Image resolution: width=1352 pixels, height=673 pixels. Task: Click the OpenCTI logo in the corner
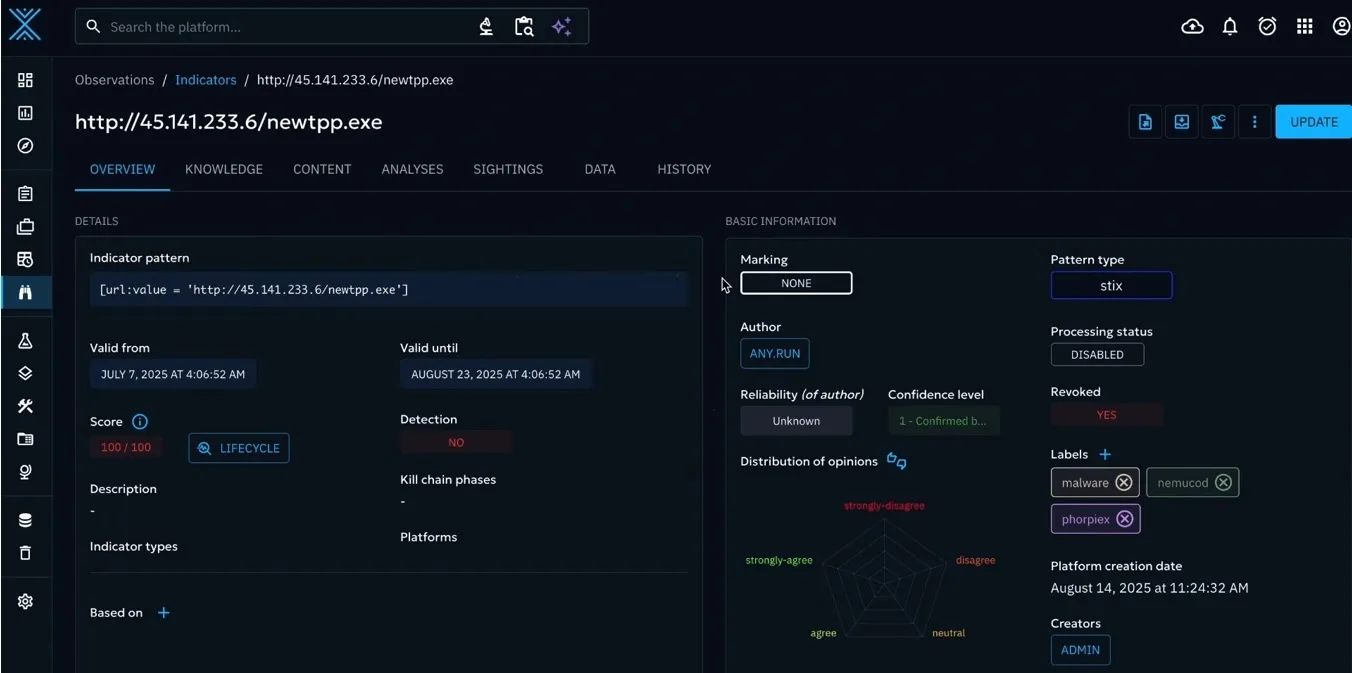point(25,25)
